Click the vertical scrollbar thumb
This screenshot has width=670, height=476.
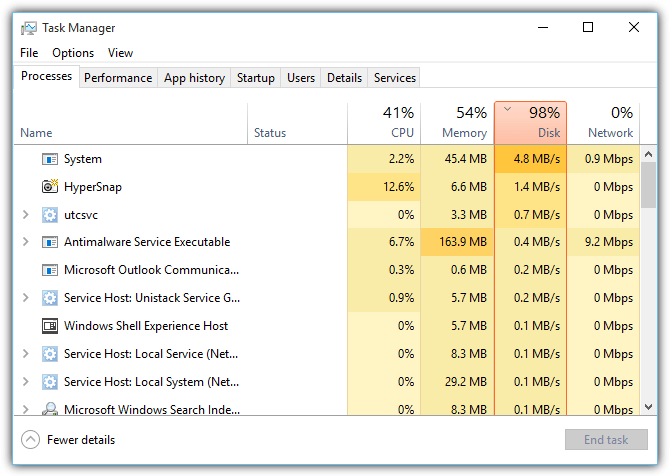pyautogui.click(x=648, y=185)
